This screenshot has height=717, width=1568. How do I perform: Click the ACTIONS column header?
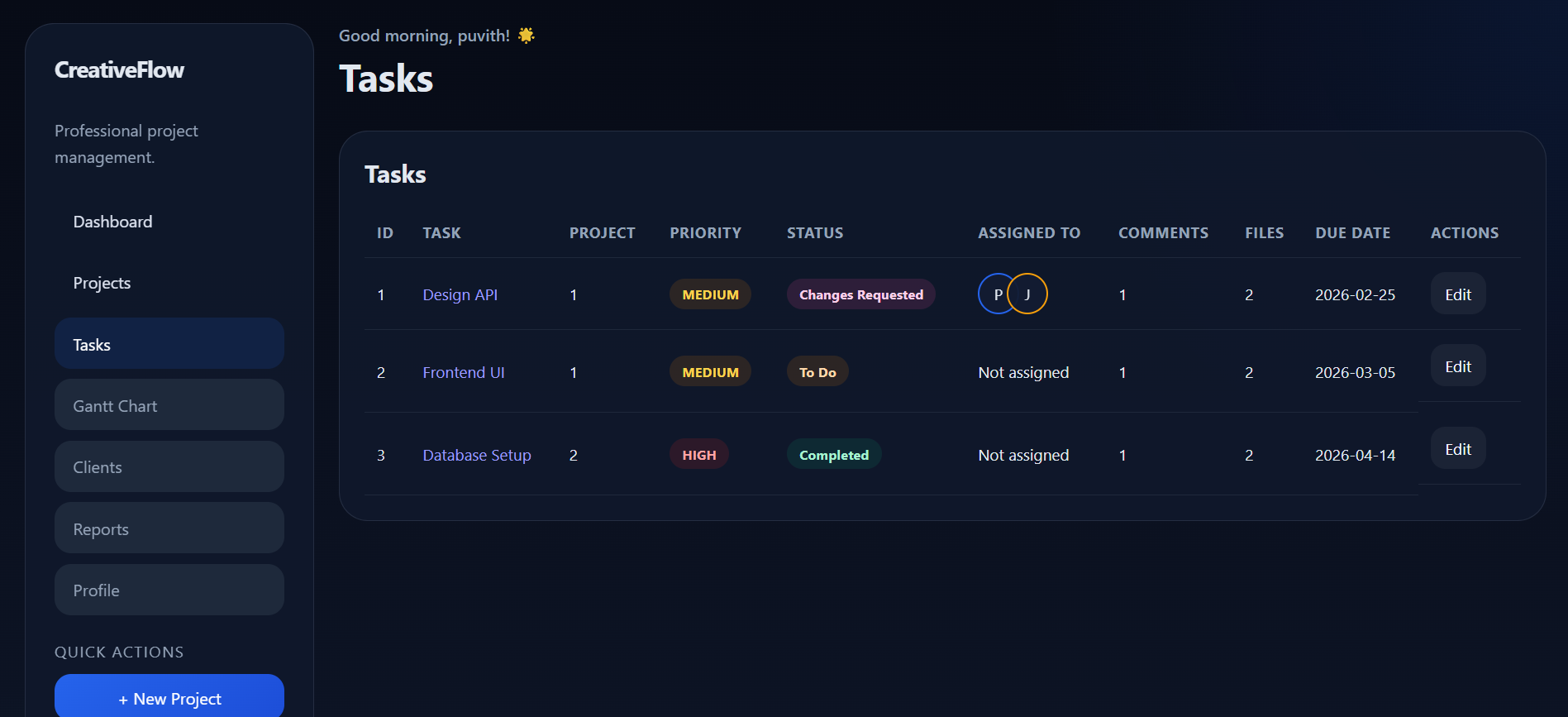[1465, 233]
